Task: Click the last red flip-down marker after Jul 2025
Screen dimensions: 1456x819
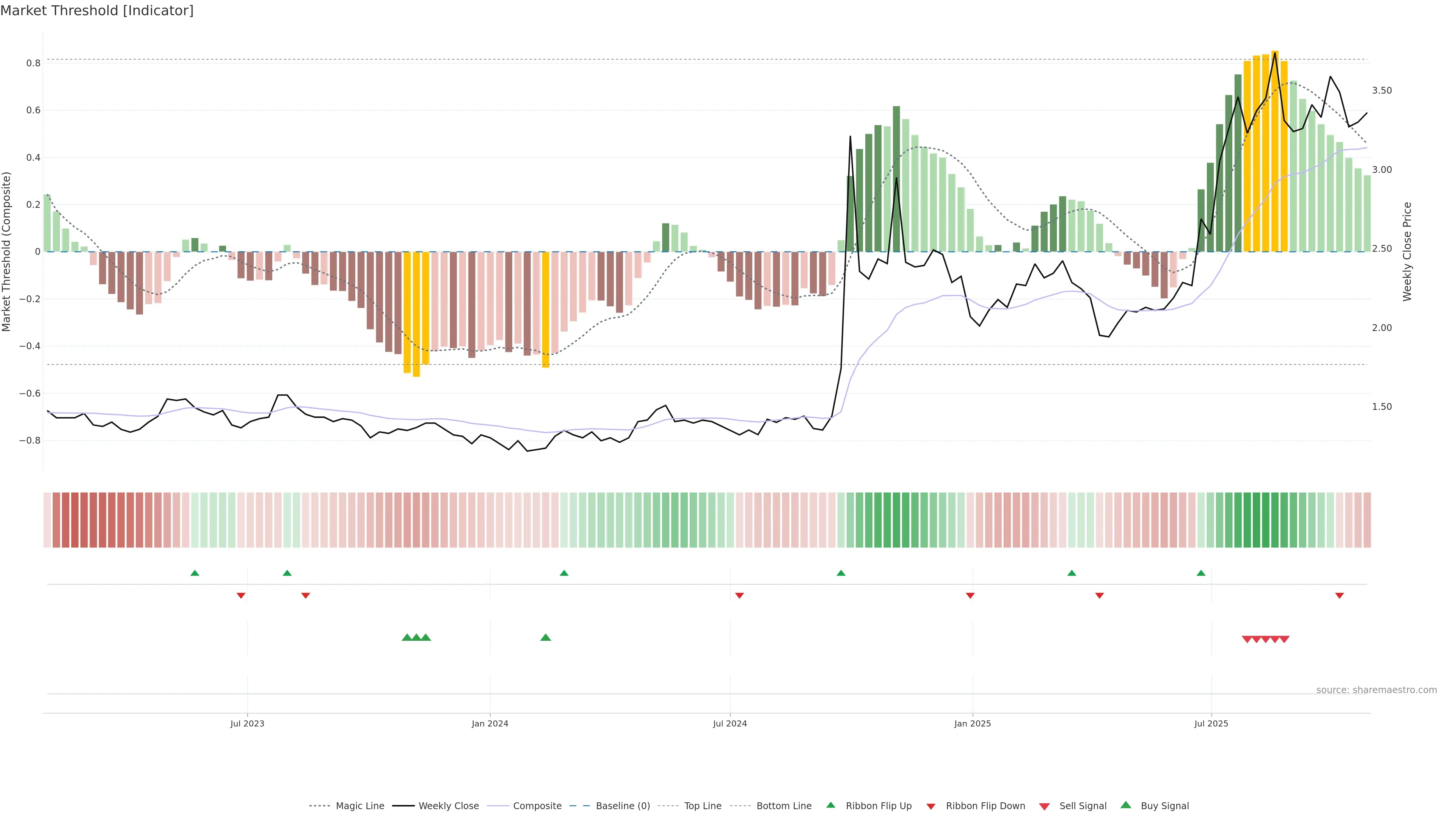Action: coord(1339,596)
